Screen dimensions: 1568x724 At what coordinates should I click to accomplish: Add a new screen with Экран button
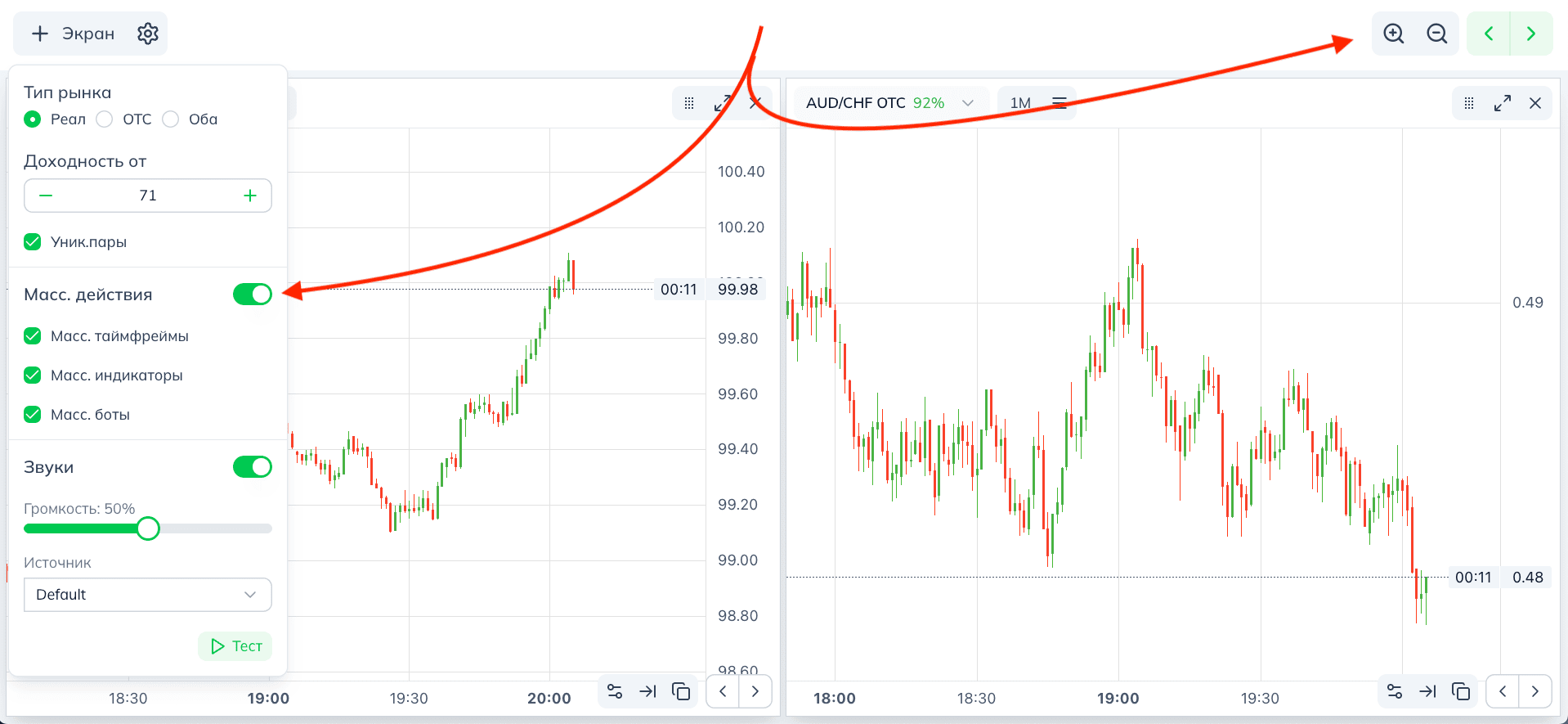point(74,34)
